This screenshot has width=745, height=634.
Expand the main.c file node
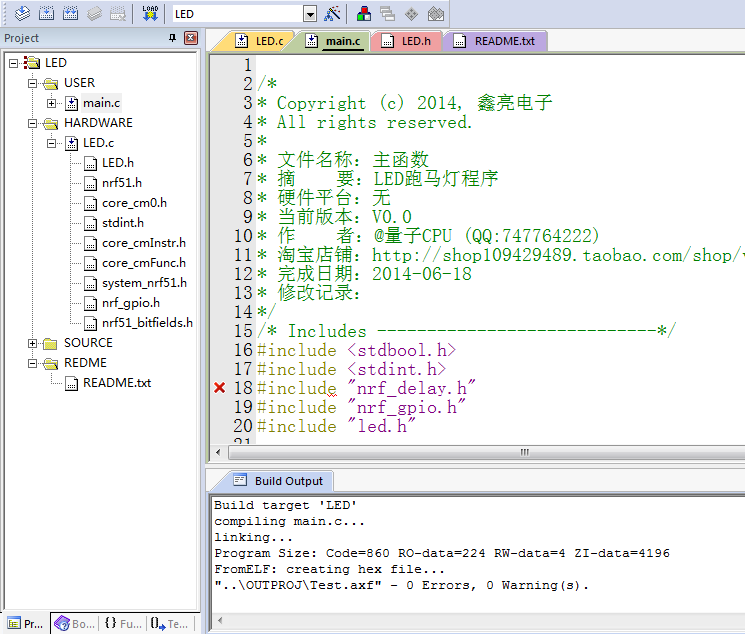tap(51, 103)
